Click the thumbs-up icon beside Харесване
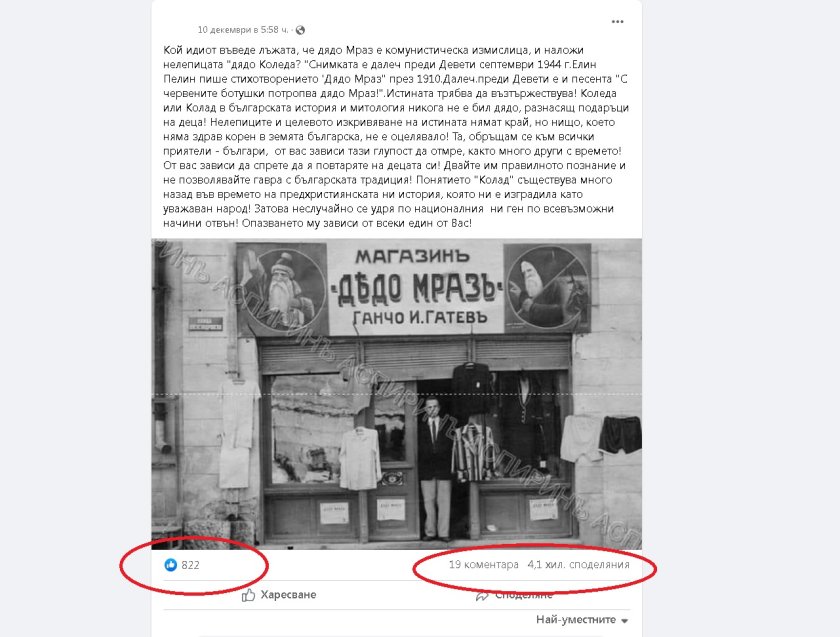 coord(248,595)
